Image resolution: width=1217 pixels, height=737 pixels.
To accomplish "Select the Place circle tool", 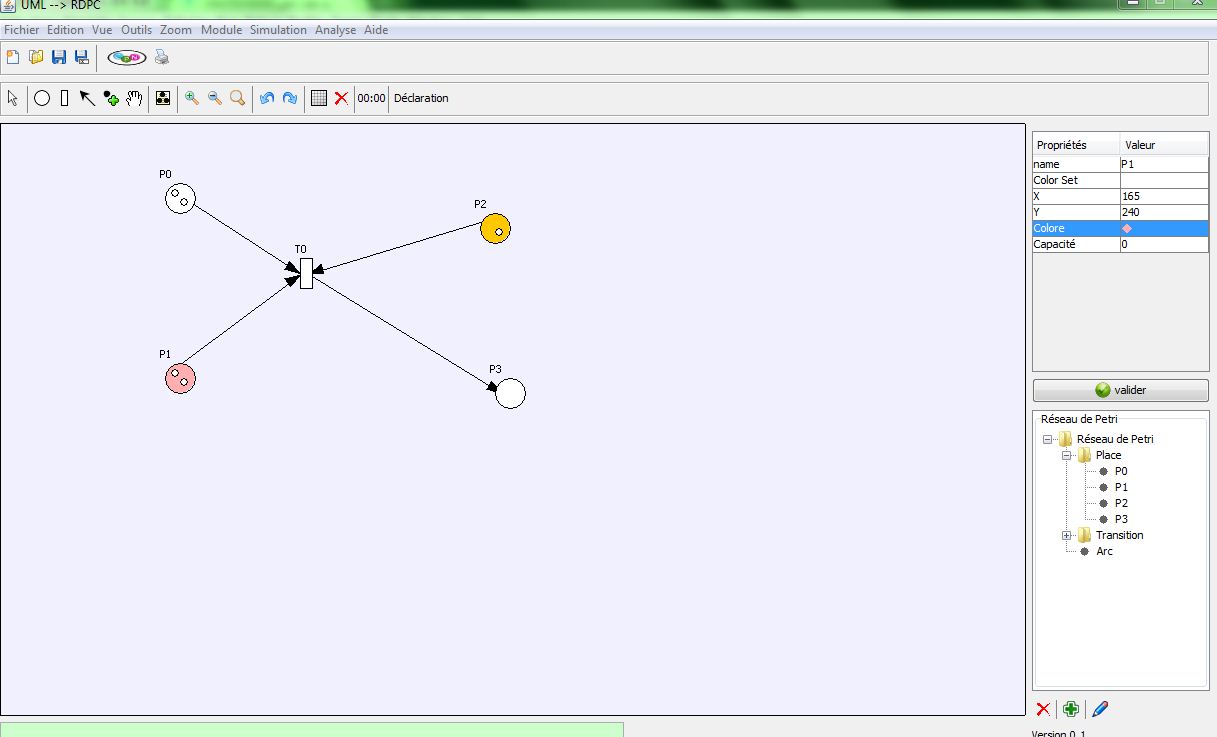I will tap(42, 98).
